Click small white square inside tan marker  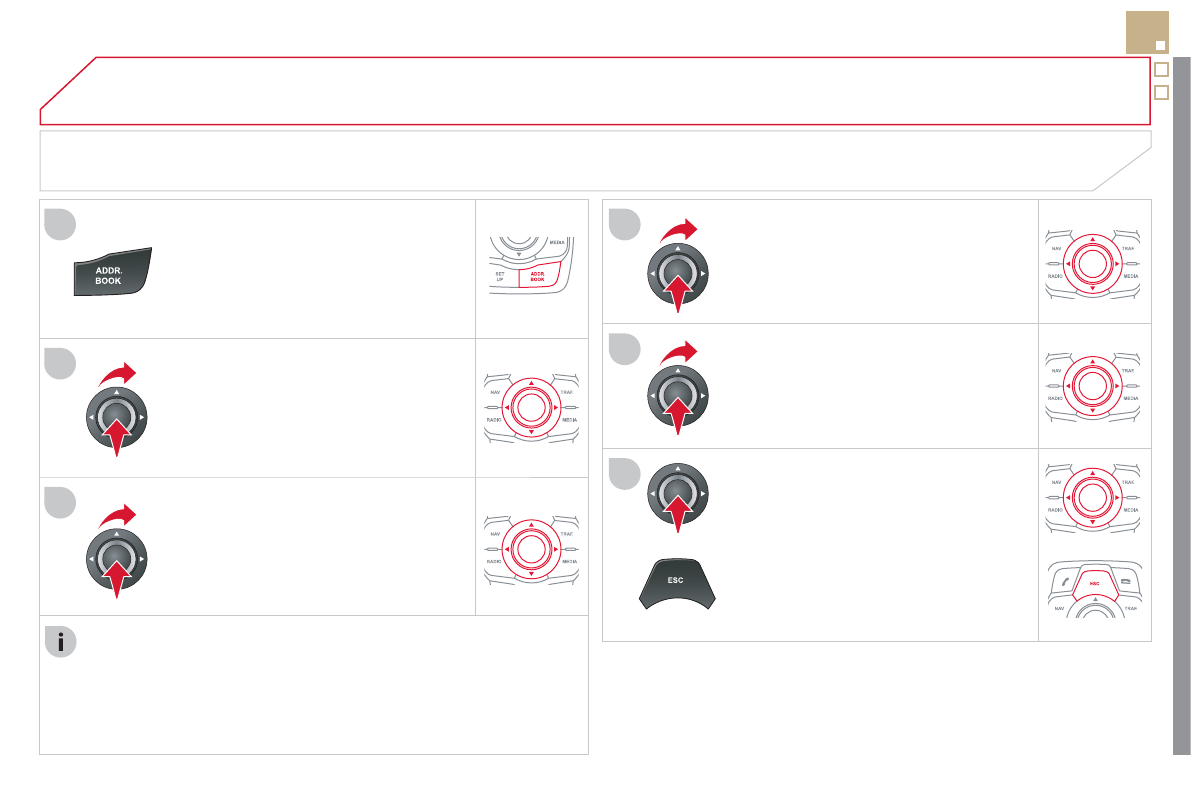pos(1160,45)
